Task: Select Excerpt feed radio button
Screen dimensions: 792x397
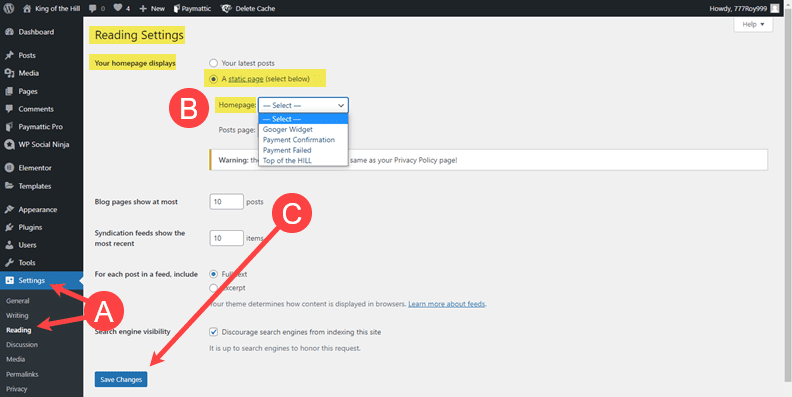Action: [x=214, y=288]
